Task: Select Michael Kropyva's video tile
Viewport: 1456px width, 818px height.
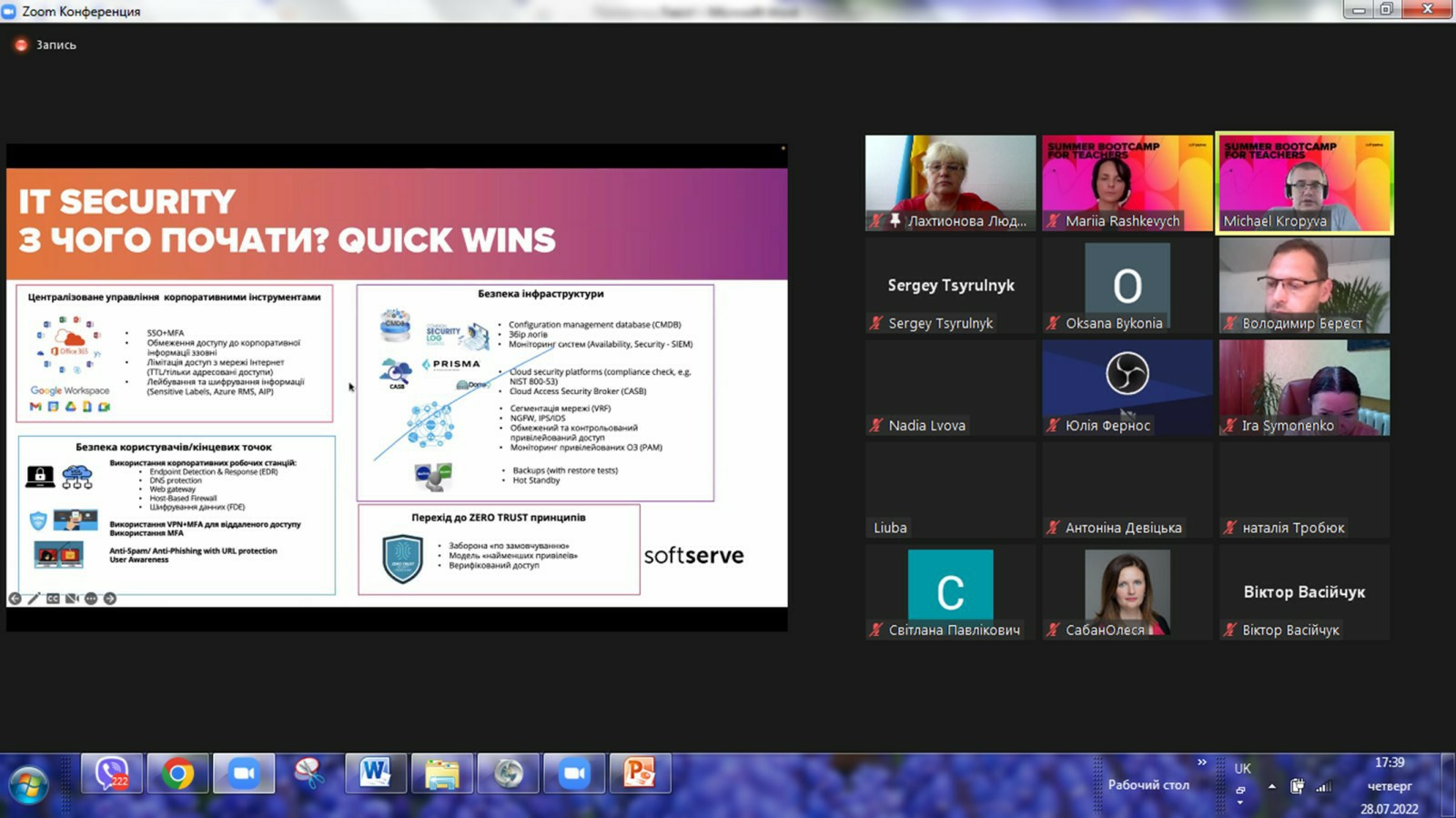Action: (x=1304, y=182)
